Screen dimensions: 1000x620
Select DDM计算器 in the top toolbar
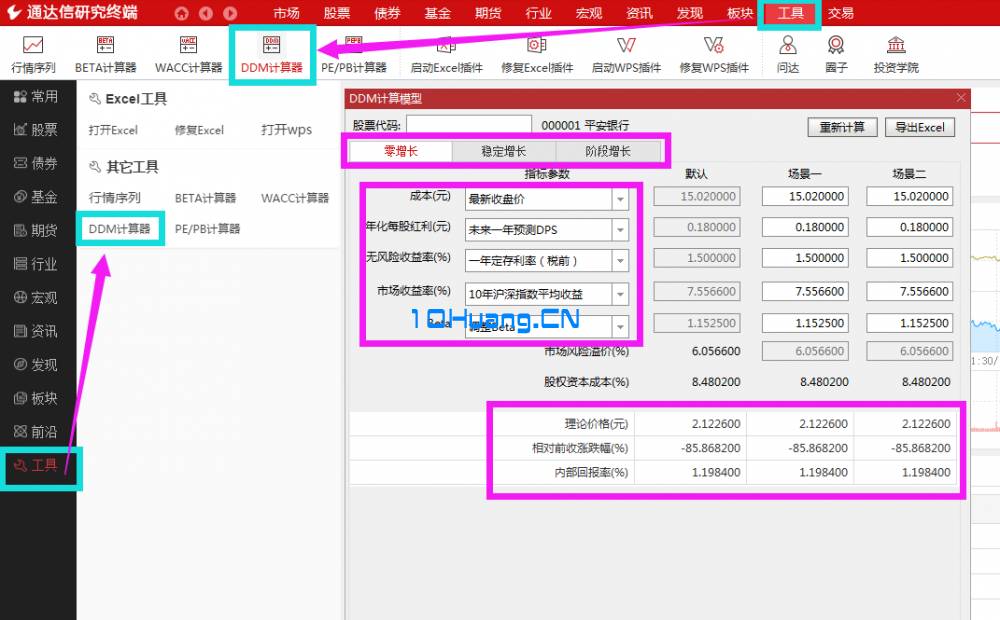[272, 55]
